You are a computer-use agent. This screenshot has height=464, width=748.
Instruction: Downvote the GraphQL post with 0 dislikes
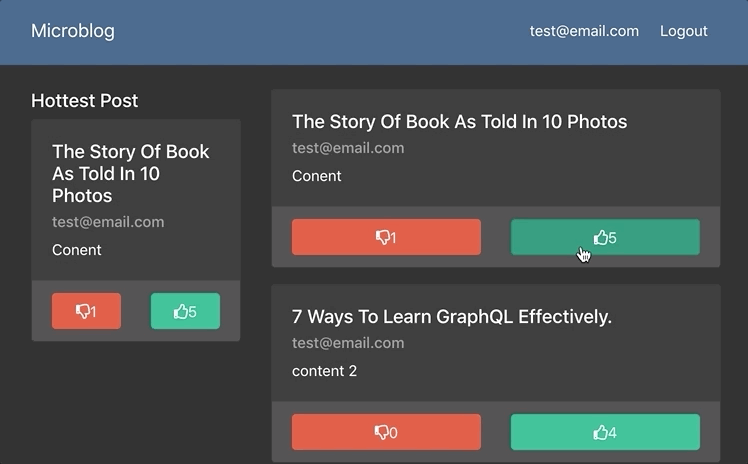pos(386,432)
